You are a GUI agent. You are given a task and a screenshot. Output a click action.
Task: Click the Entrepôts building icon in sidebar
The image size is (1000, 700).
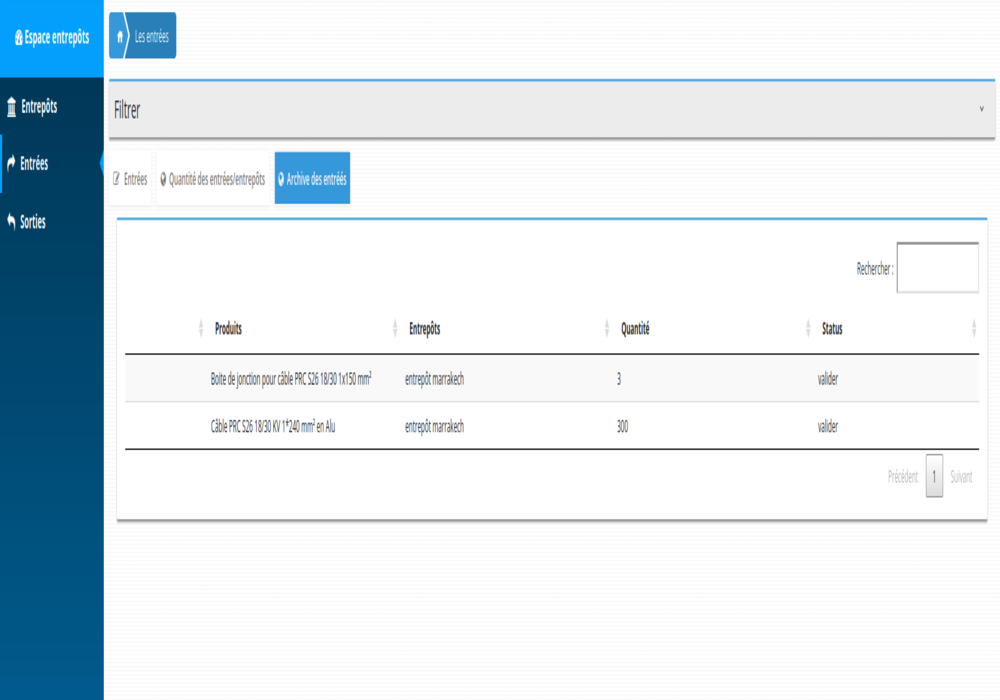(x=12, y=107)
